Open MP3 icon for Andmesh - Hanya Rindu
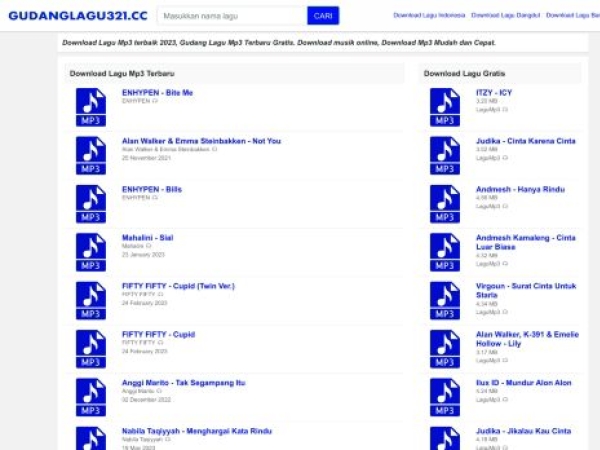Viewport: 600px width, 450px height. click(445, 204)
